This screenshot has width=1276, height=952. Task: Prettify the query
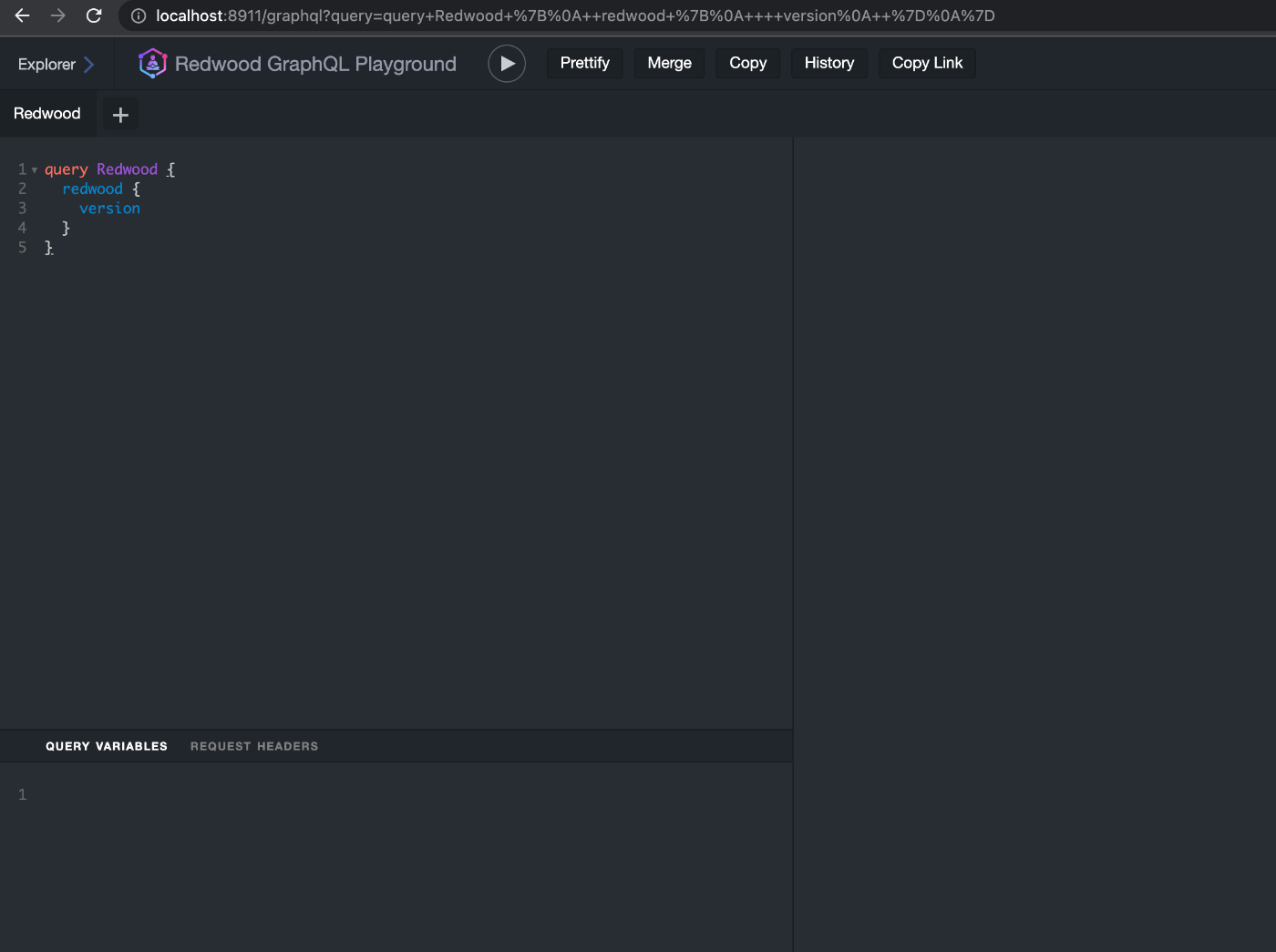click(x=584, y=63)
